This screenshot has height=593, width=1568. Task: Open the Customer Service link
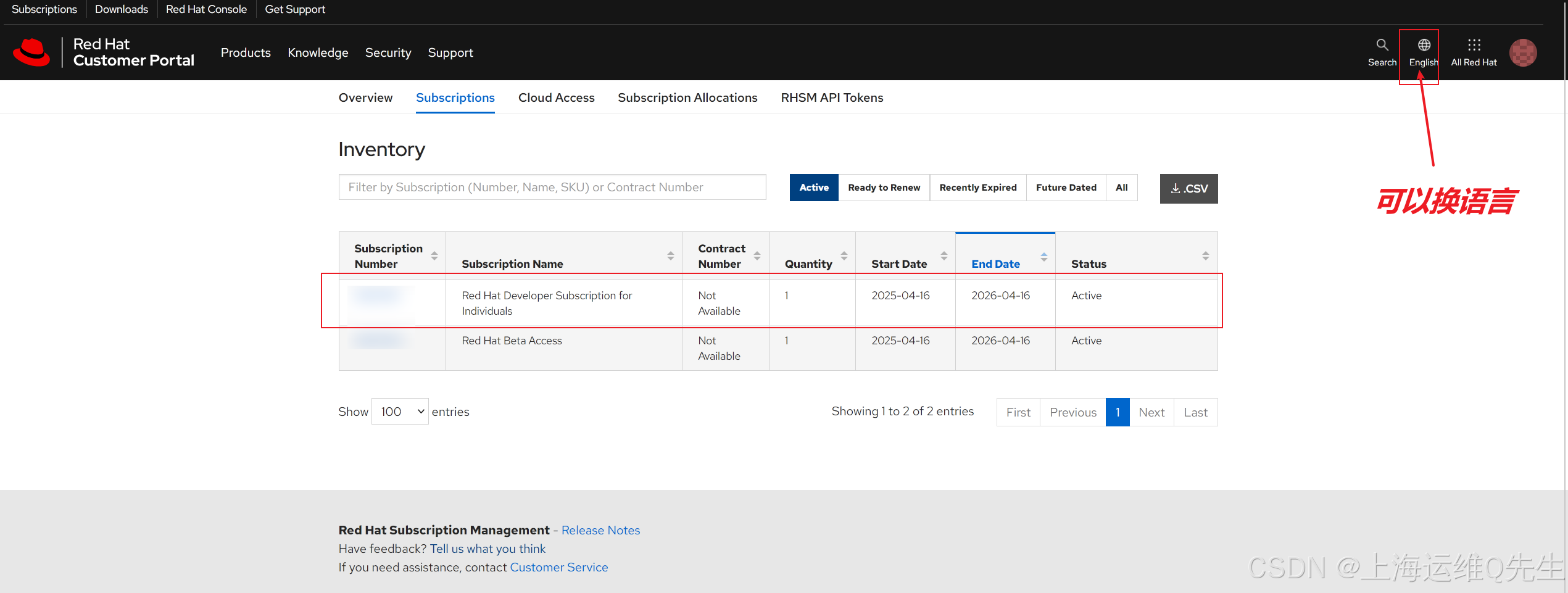tap(558, 567)
